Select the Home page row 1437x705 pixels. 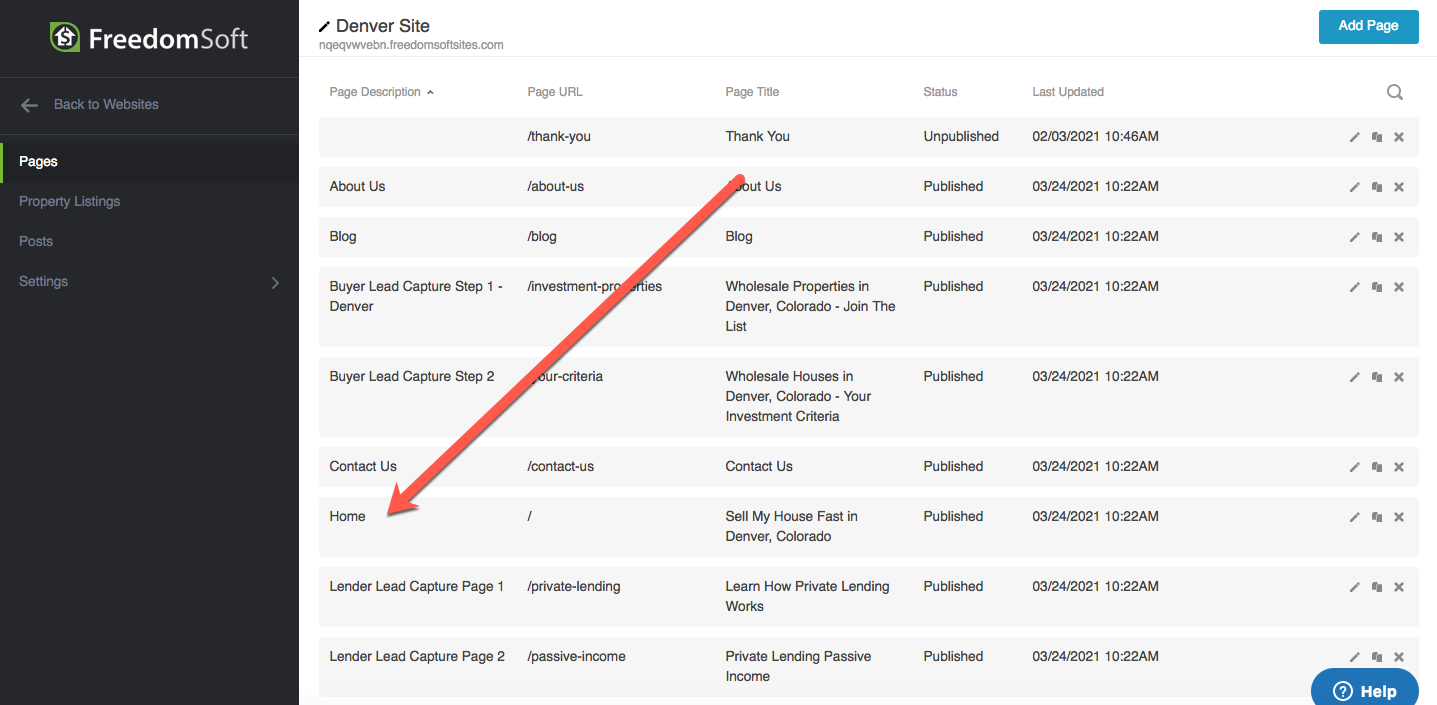(348, 517)
